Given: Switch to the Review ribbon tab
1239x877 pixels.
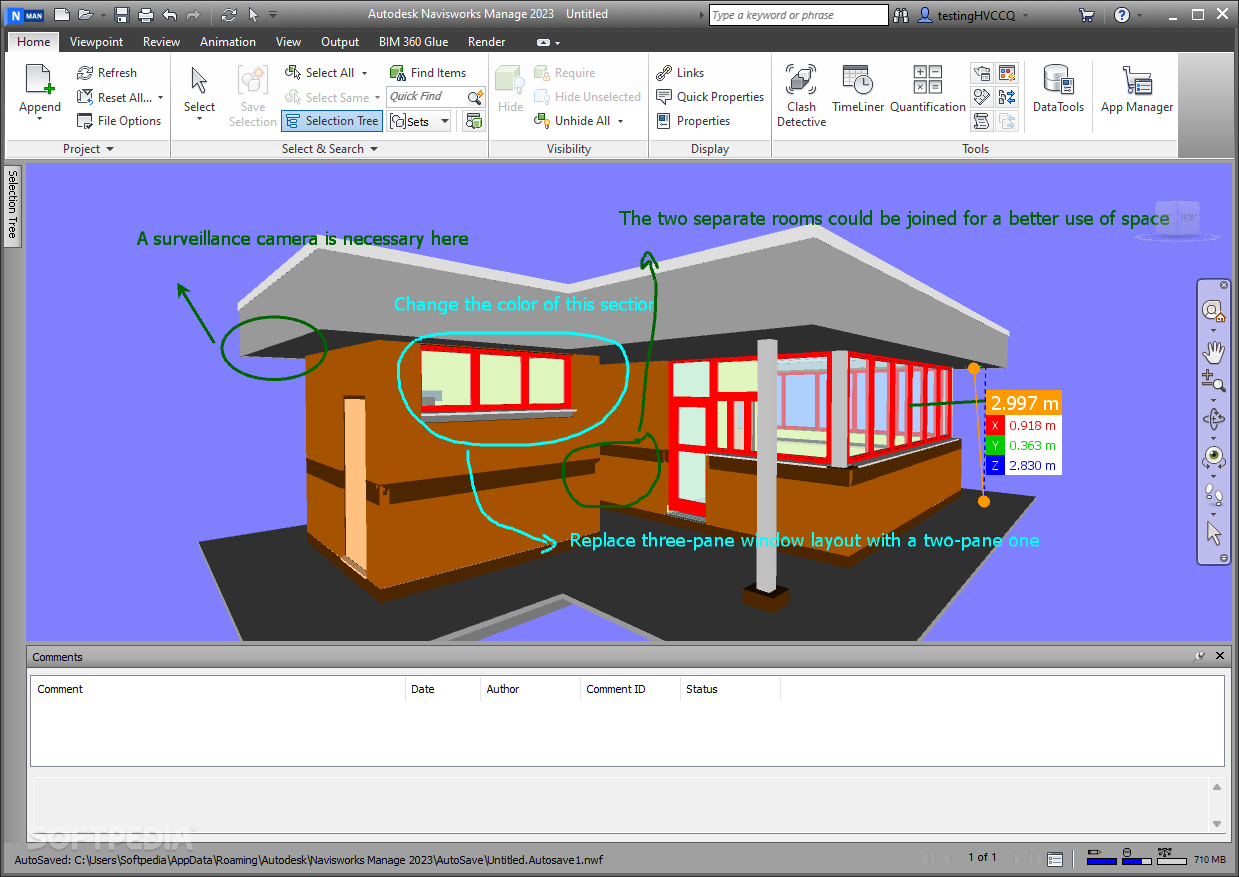Looking at the screenshot, I should coord(161,42).
